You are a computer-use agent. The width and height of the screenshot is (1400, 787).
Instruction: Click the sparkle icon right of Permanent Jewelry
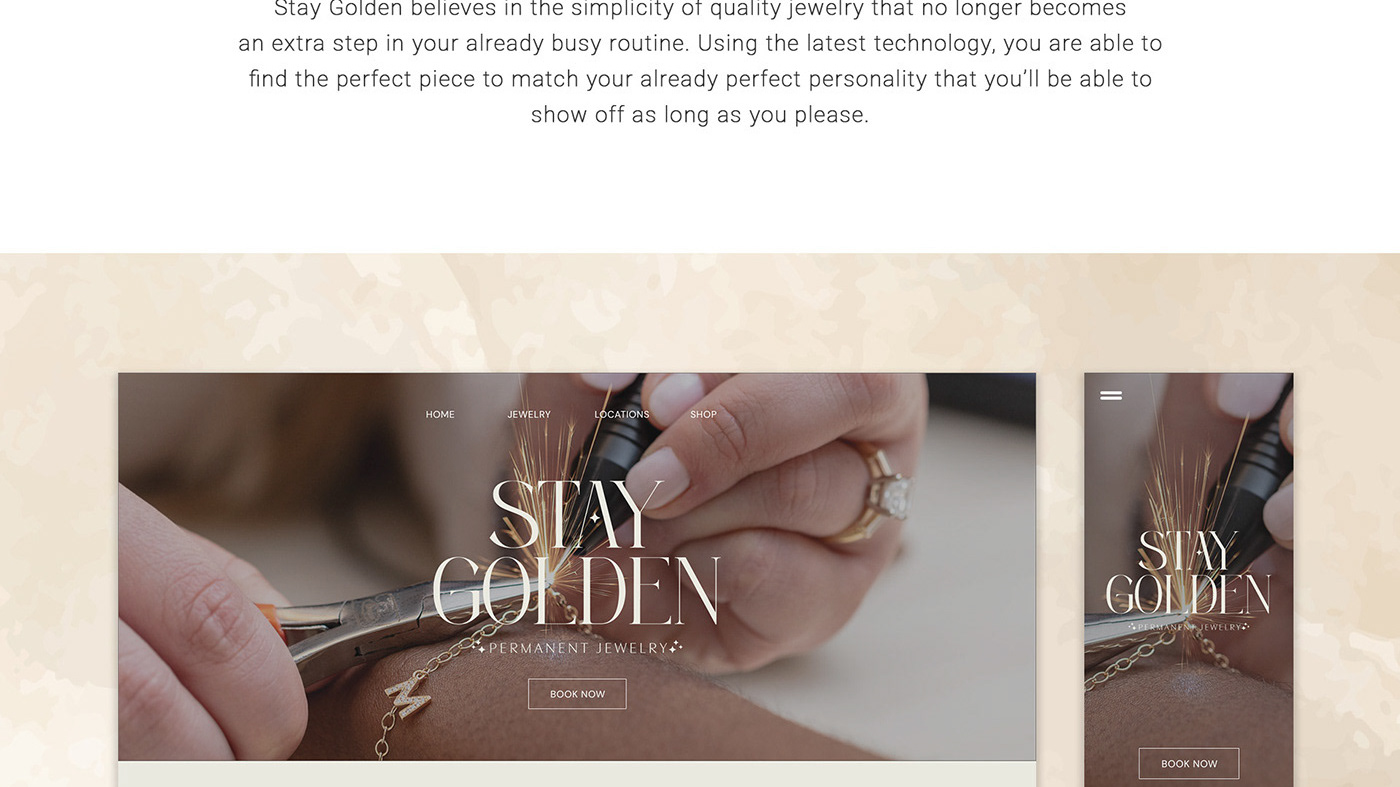point(675,647)
